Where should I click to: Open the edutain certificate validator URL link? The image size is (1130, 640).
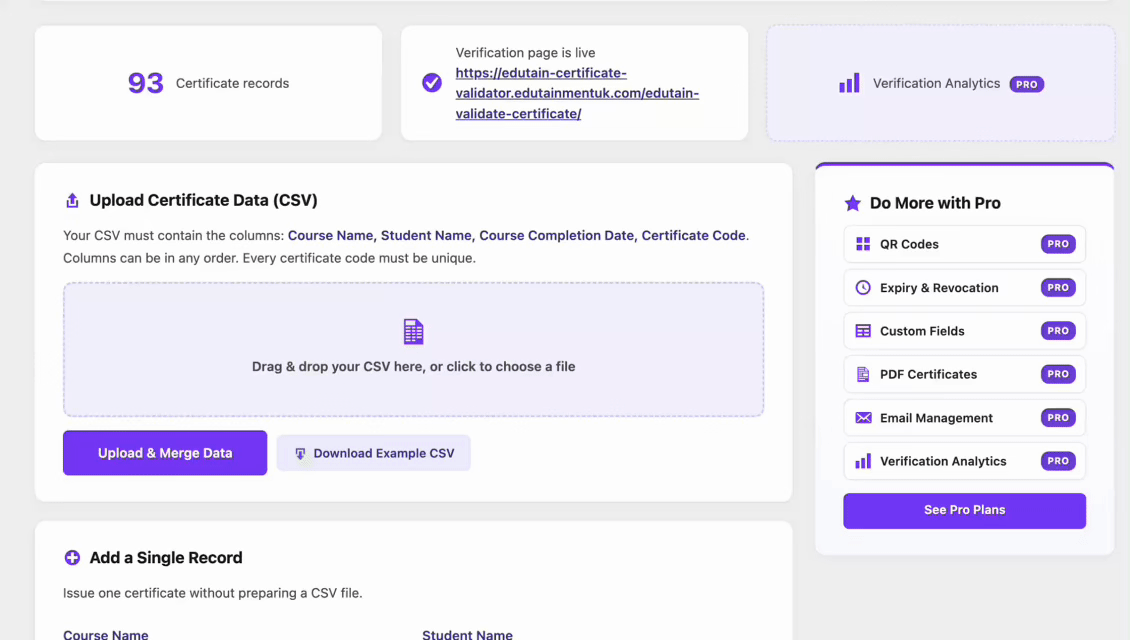tap(577, 93)
